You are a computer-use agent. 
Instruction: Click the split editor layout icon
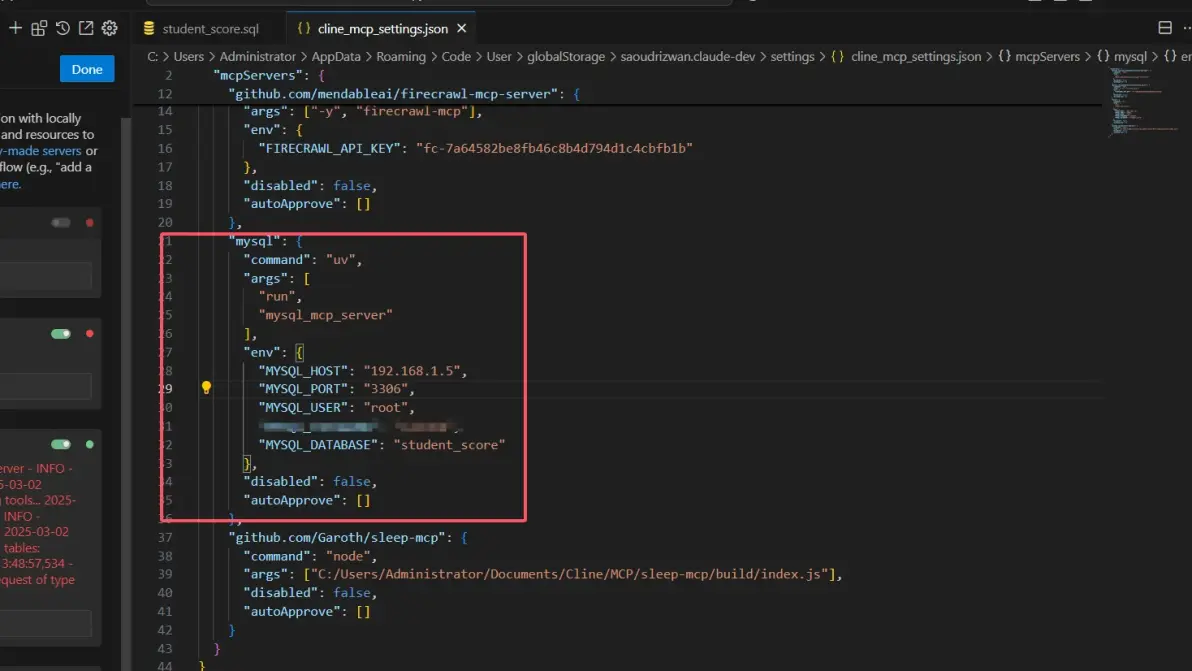click(x=1164, y=28)
